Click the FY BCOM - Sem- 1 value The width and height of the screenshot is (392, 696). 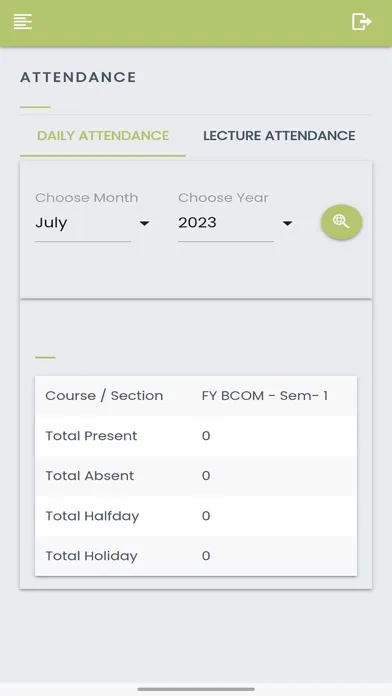[265, 395]
